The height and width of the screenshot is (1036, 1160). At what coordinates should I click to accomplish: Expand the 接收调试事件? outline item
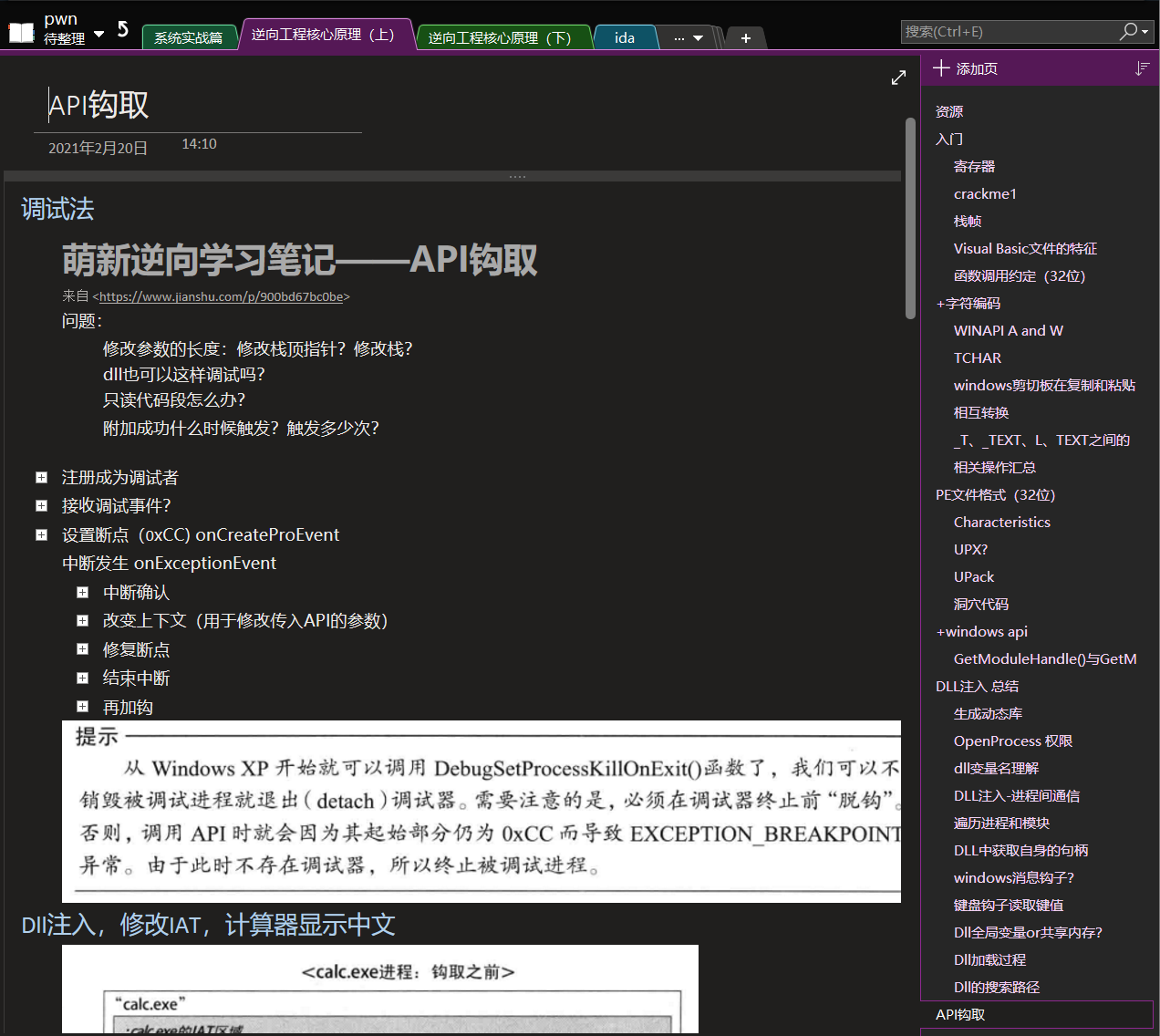(x=41, y=506)
